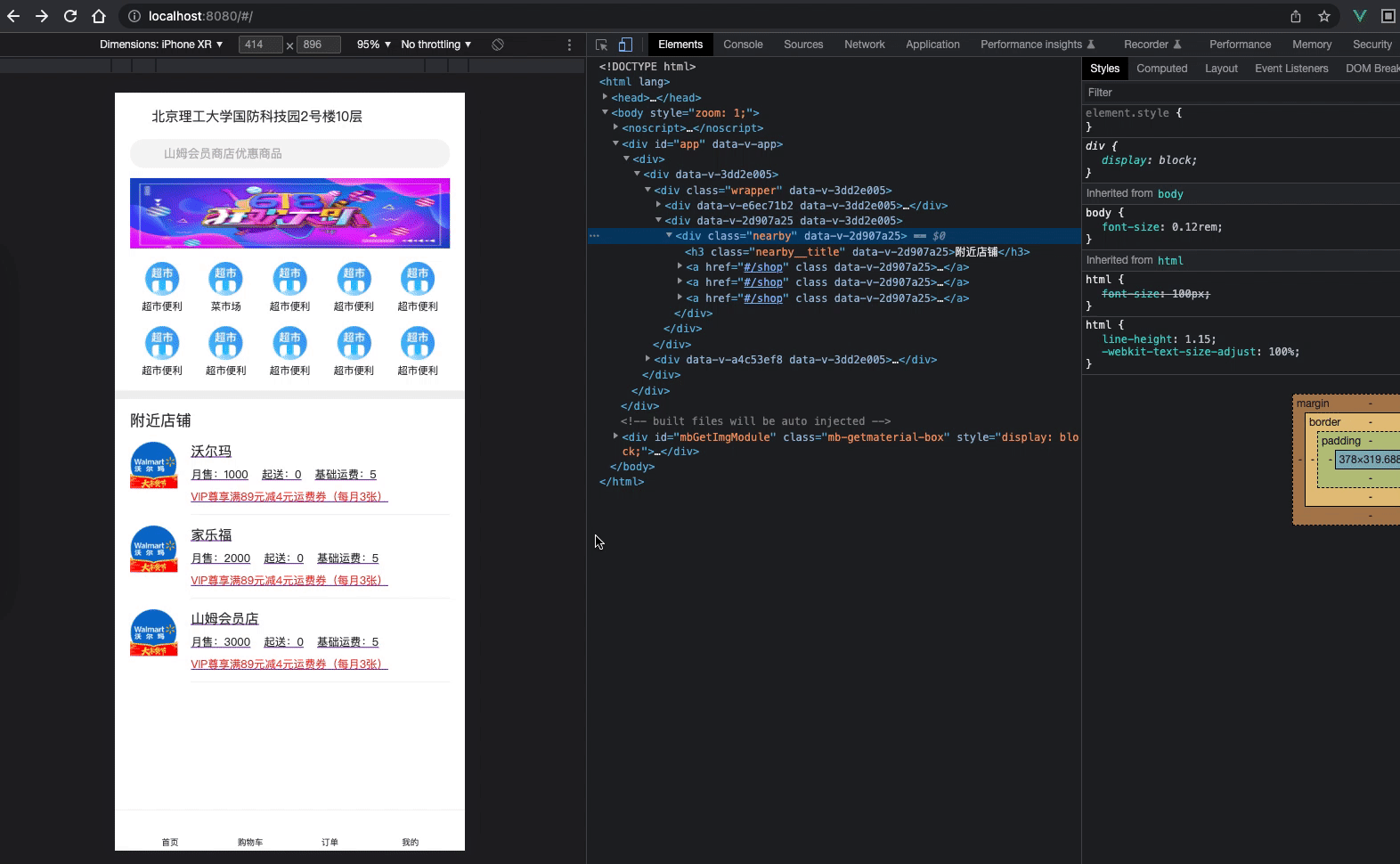Open the Performance insights tab
This screenshot has height=864, width=1400.
click(x=1038, y=45)
